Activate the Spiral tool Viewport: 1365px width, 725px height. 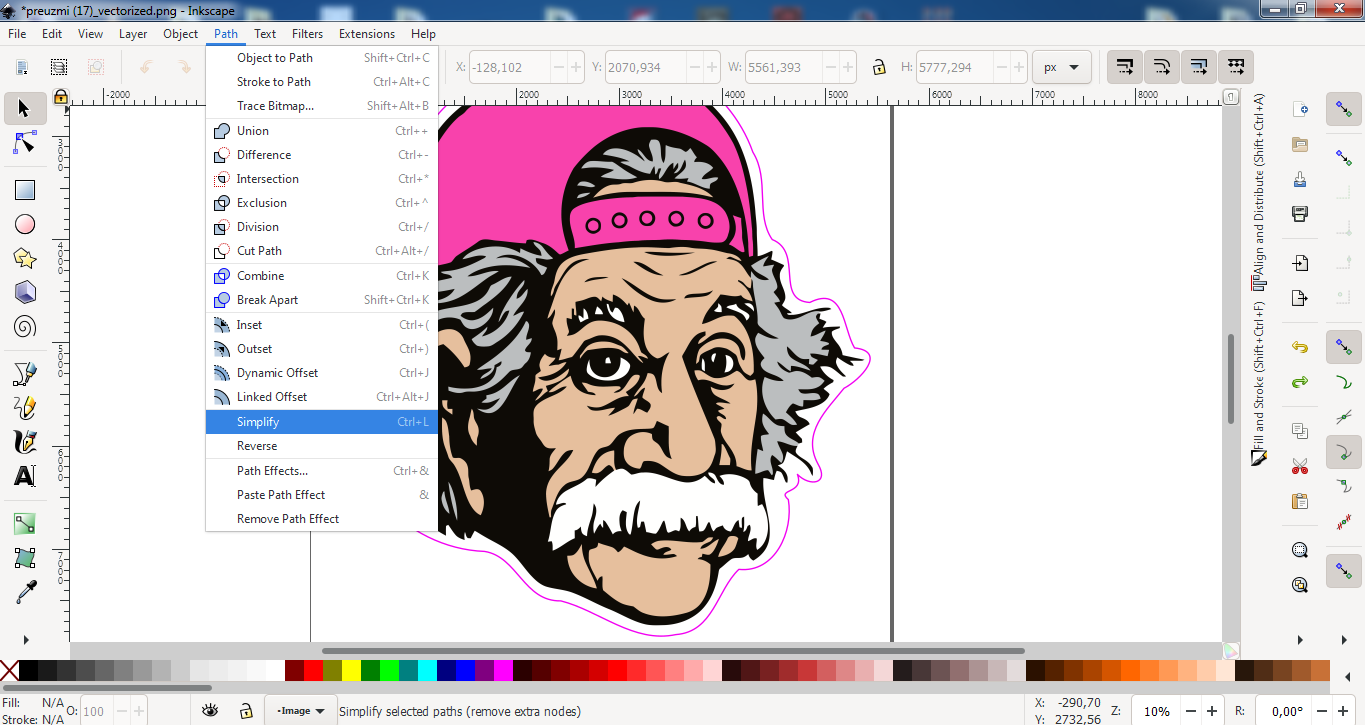pos(25,327)
